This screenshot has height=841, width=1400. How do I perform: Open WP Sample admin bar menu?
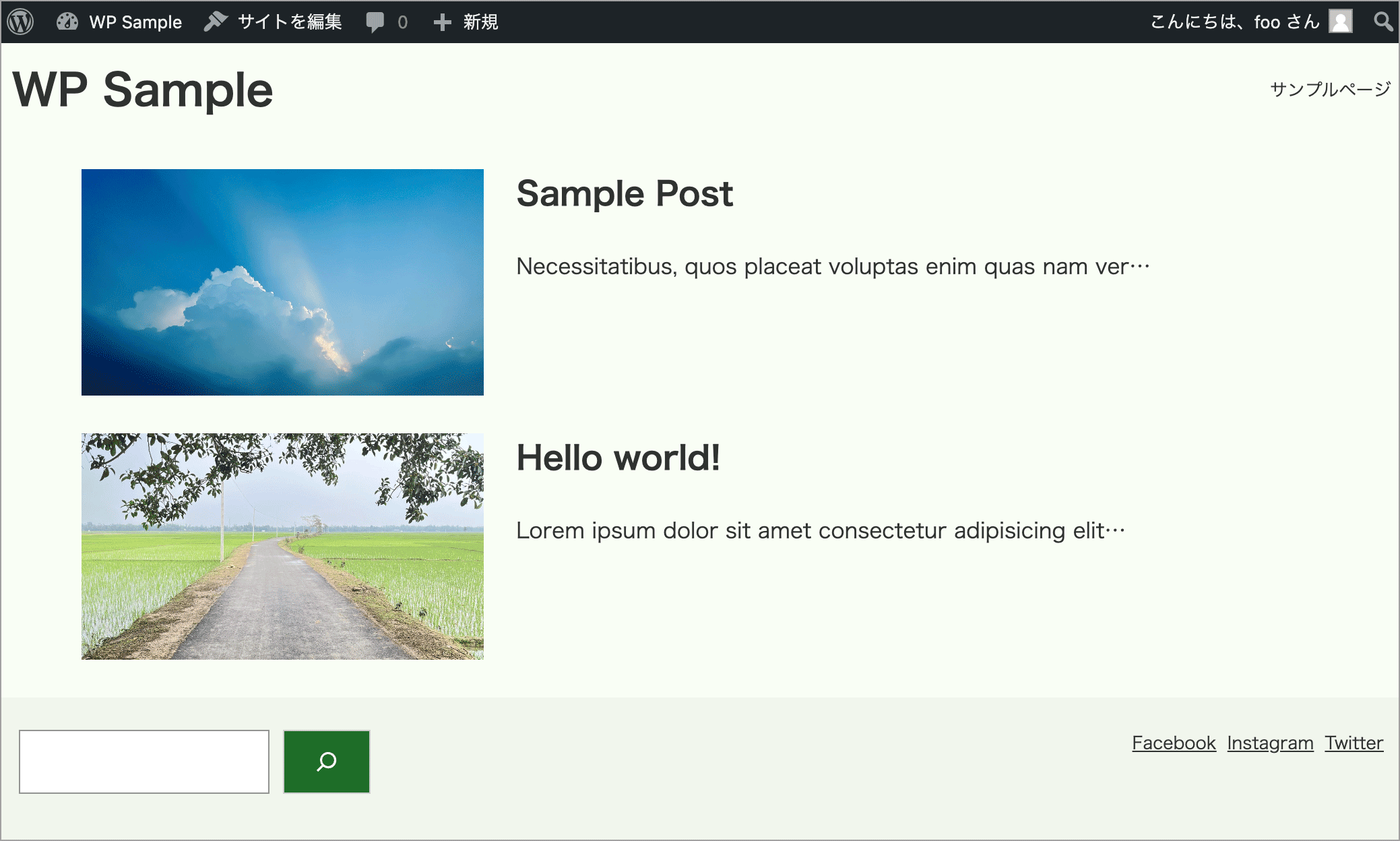[135, 22]
